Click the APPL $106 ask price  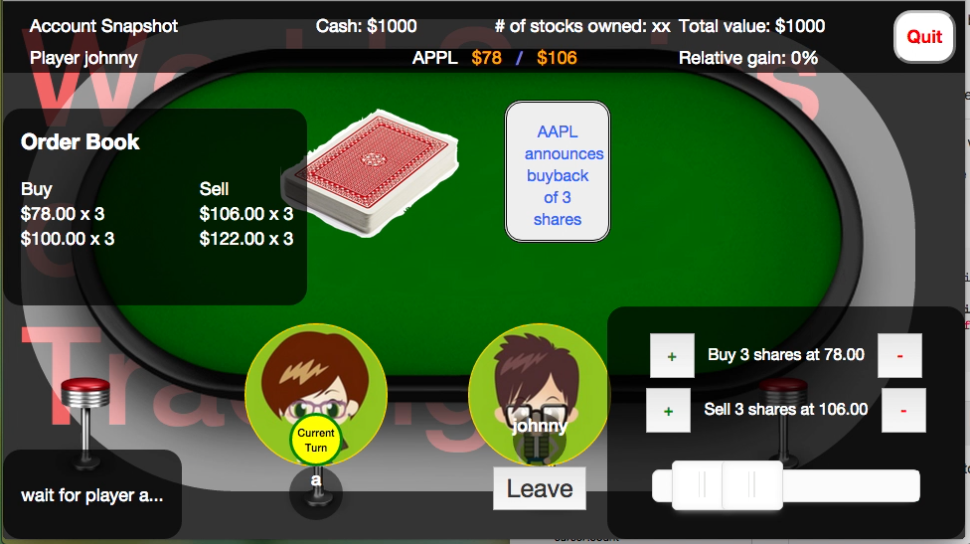coord(557,58)
